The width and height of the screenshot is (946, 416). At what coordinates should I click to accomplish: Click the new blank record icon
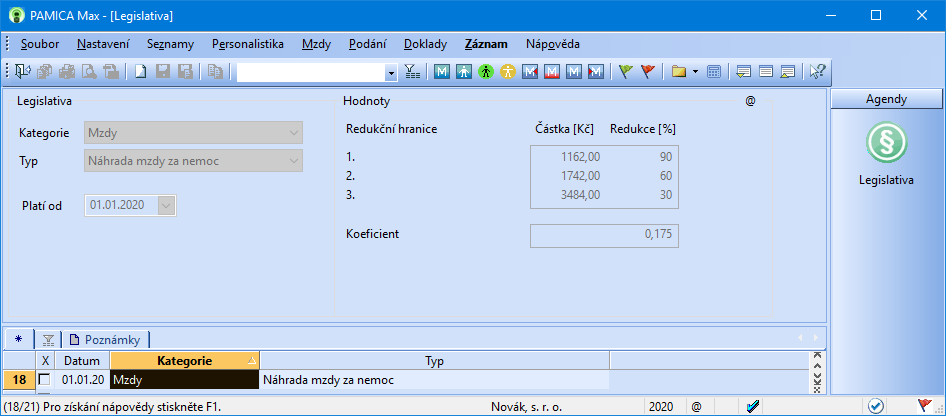(x=140, y=72)
